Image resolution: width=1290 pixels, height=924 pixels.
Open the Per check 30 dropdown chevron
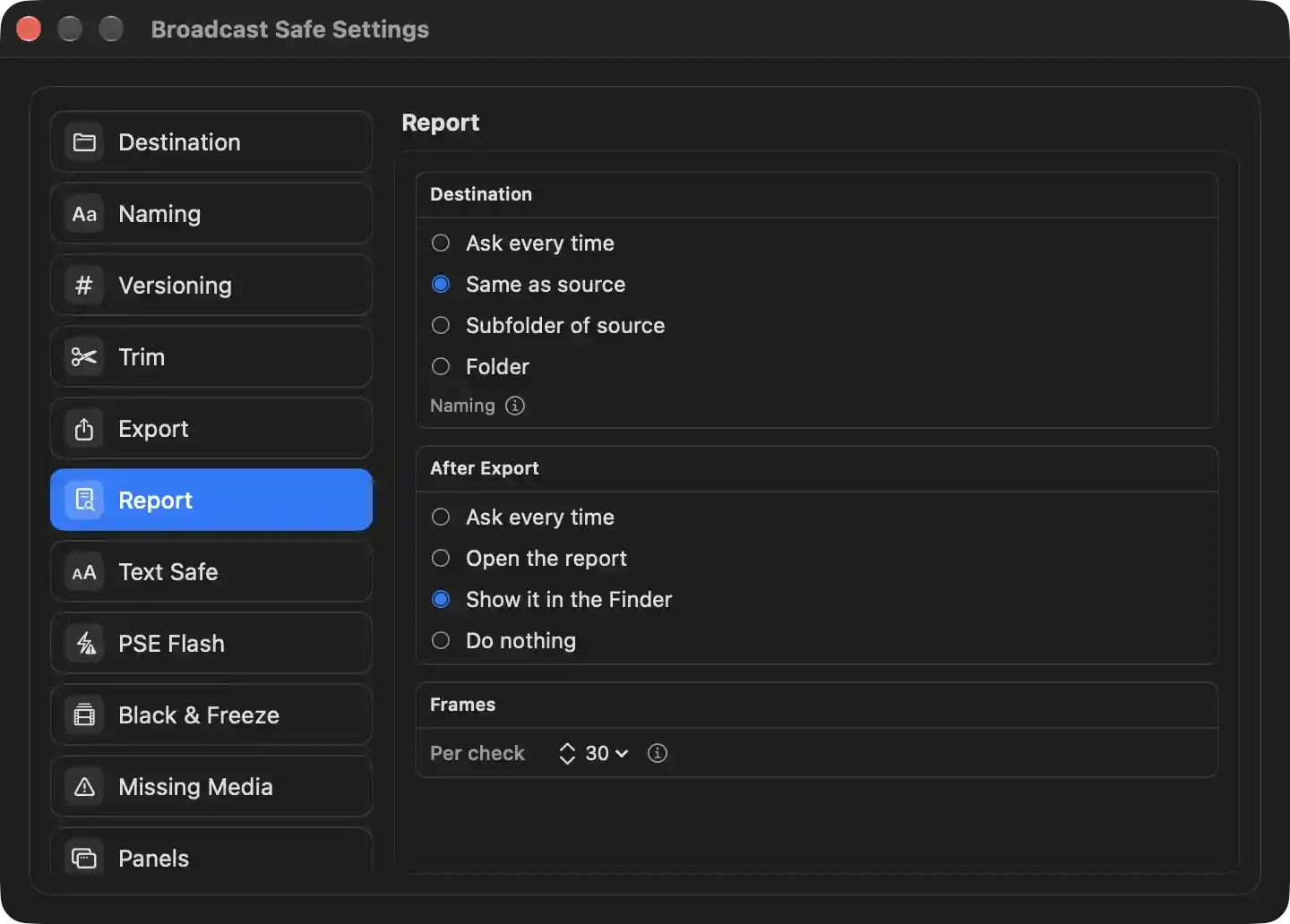pyautogui.click(x=622, y=754)
